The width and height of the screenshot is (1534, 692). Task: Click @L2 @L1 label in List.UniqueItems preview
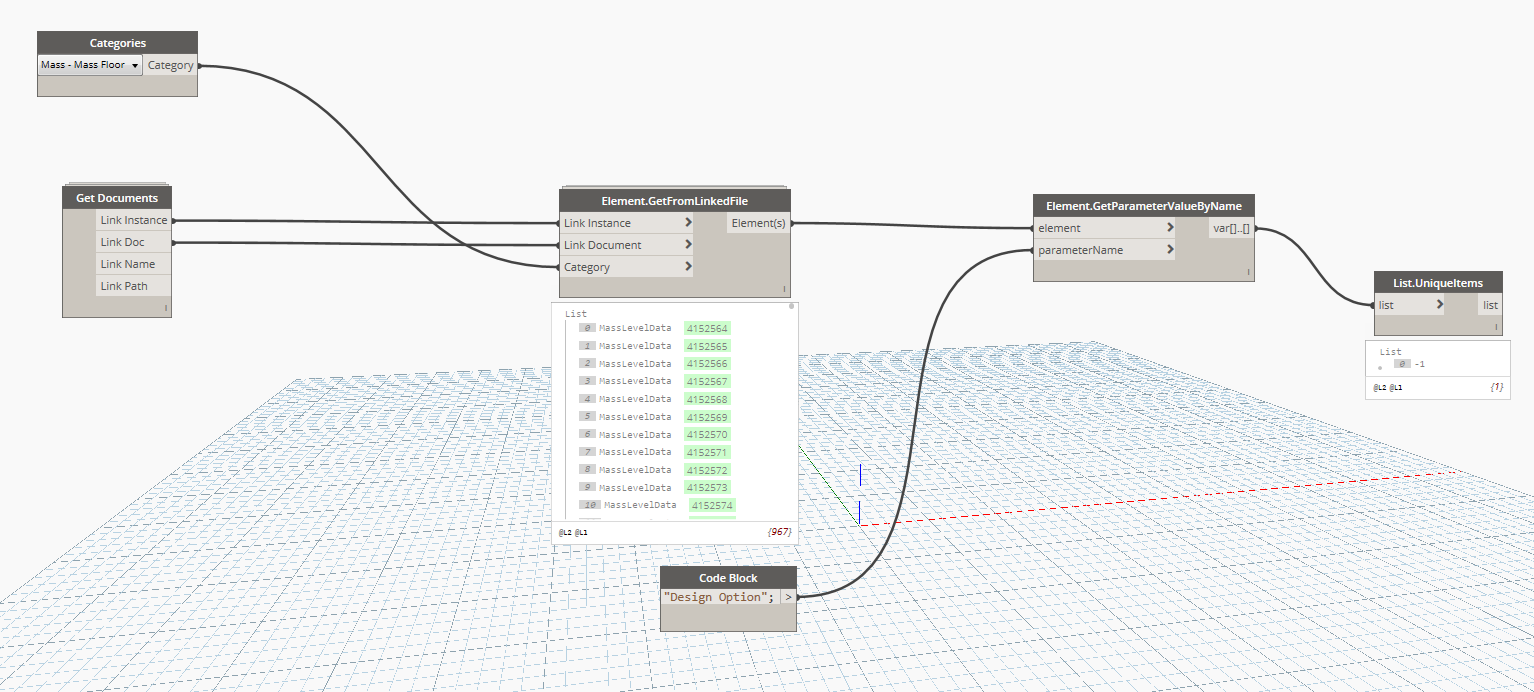pos(1387,386)
